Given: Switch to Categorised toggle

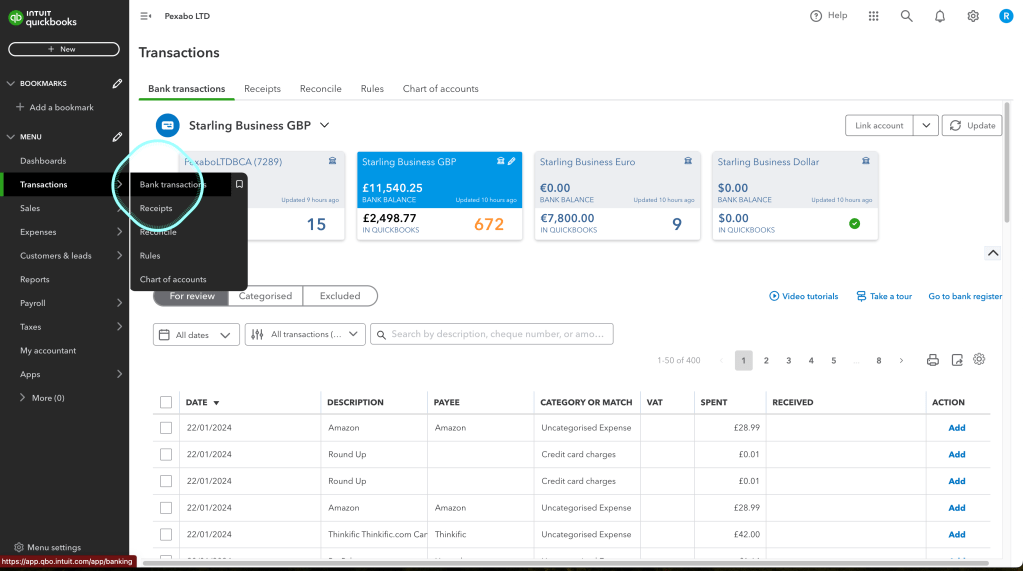Looking at the screenshot, I should pos(265,296).
